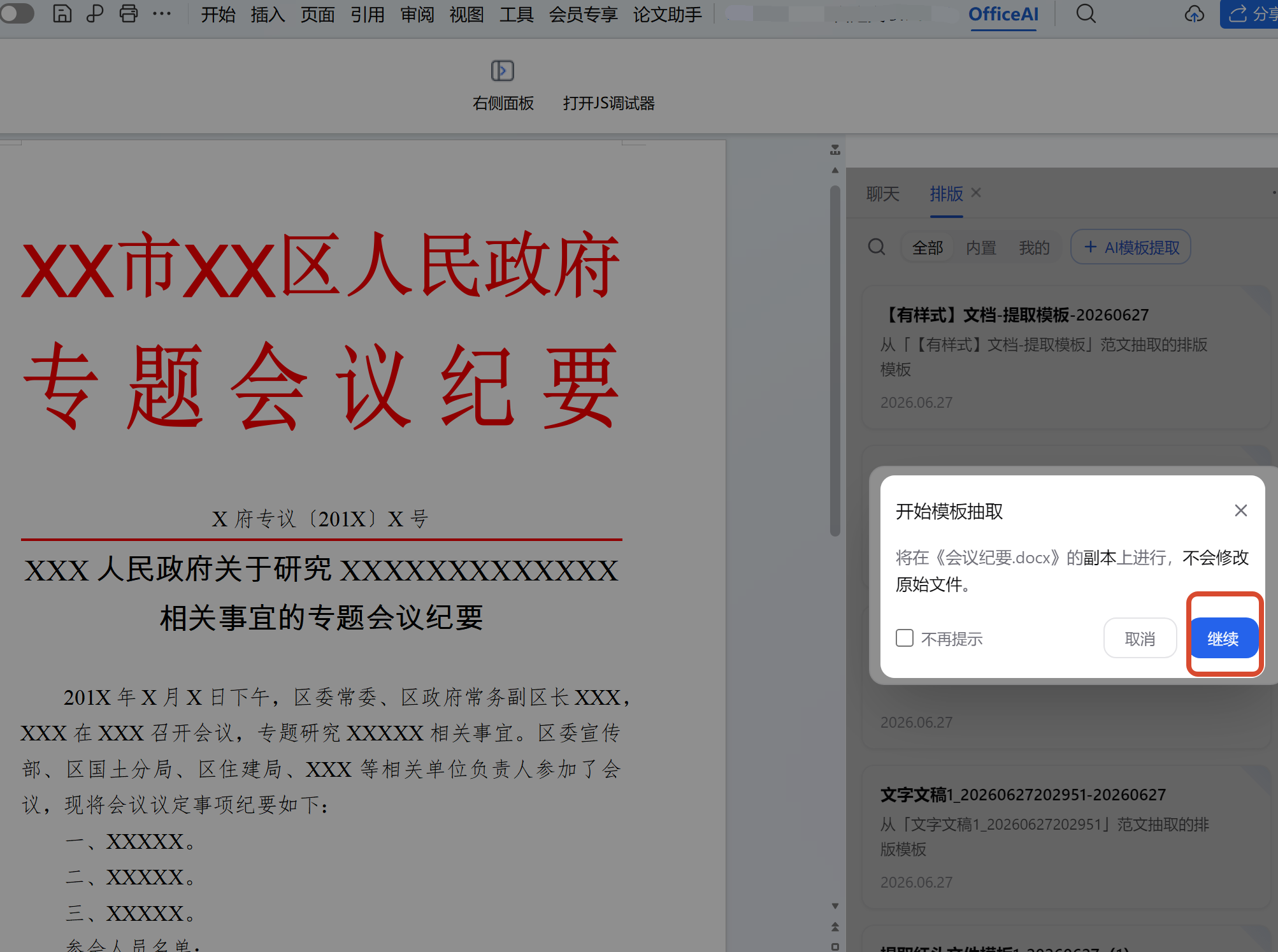Open the 开始 menu tab
The image size is (1278, 952).
(x=219, y=15)
